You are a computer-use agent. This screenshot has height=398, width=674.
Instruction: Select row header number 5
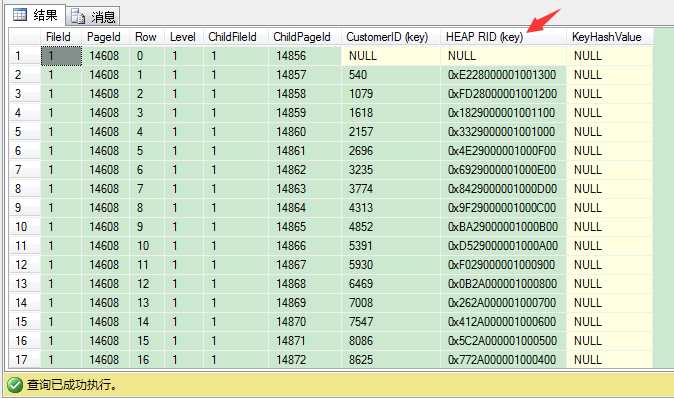(x=25, y=132)
